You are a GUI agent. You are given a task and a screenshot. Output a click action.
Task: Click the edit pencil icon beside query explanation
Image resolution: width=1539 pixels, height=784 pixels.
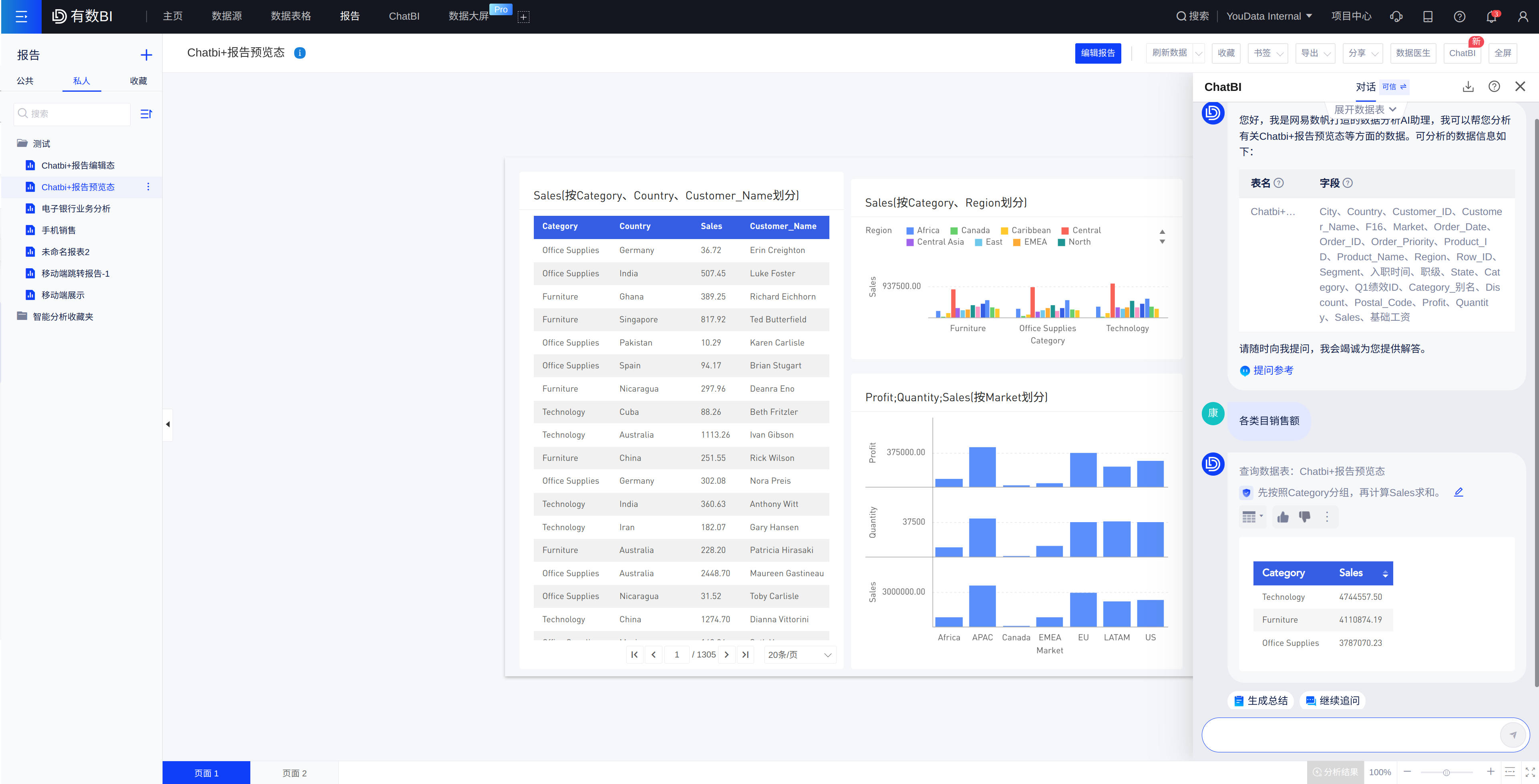[x=1459, y=493]
